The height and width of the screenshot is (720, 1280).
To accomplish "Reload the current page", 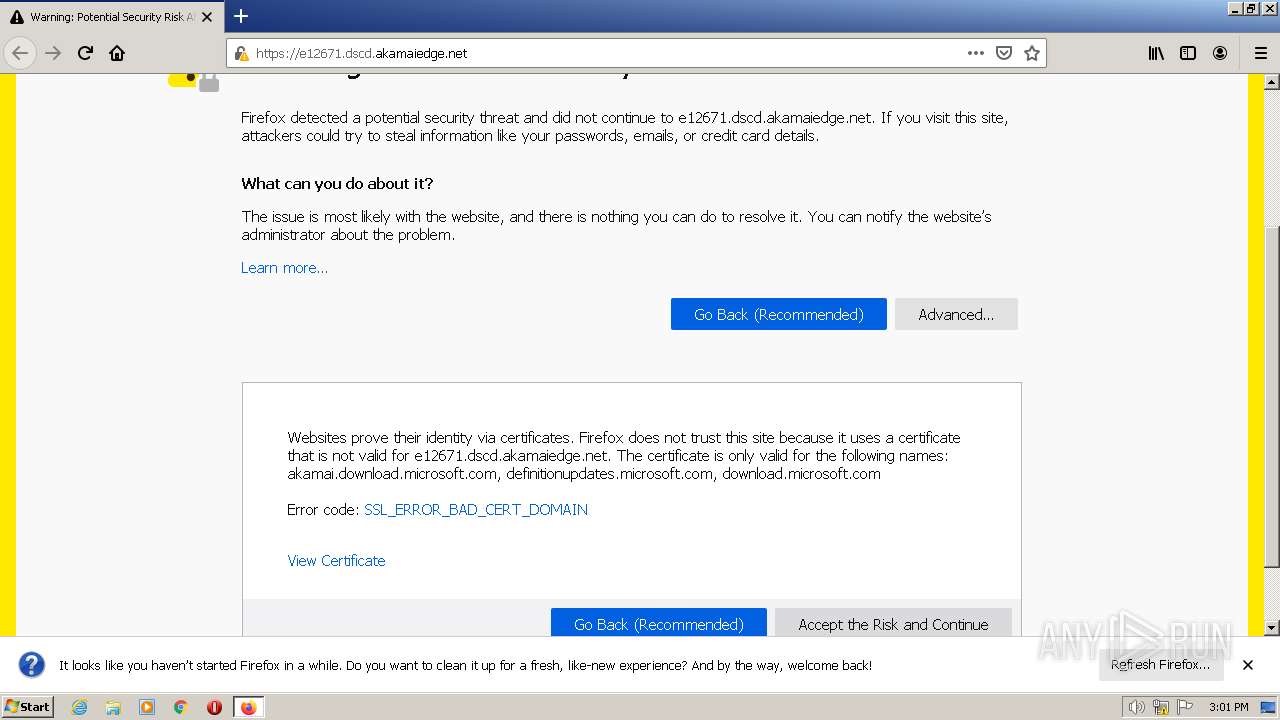I will [x=85, y=53].
